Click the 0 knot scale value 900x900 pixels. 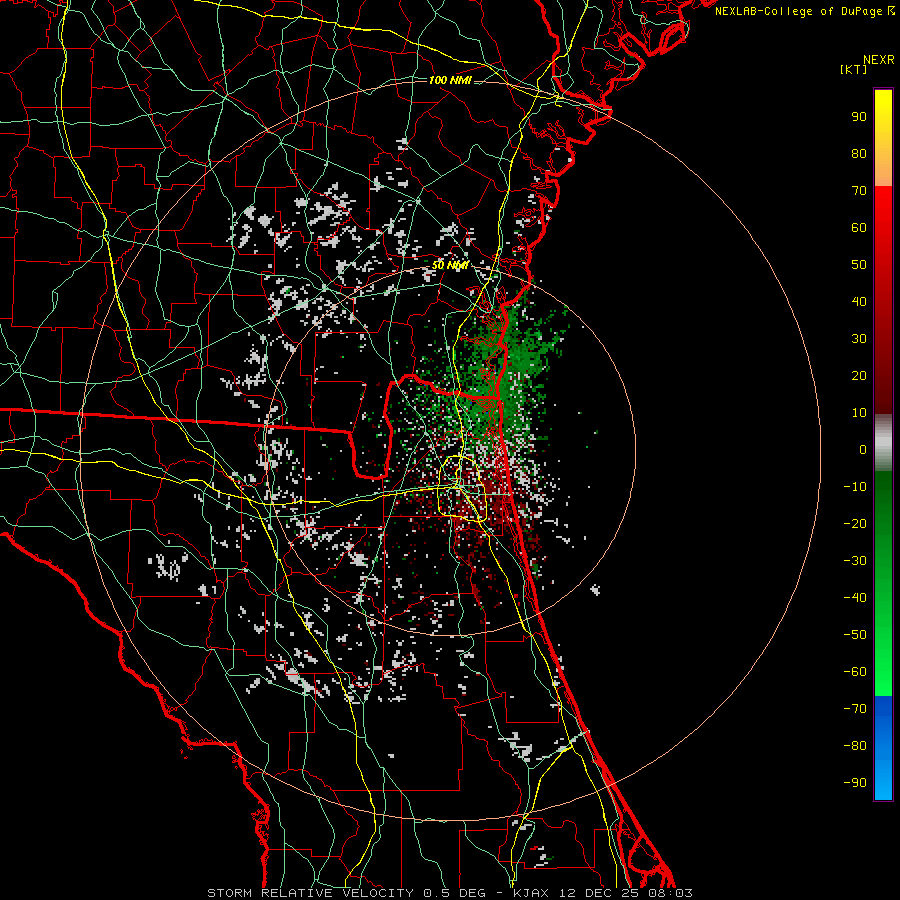863,450
